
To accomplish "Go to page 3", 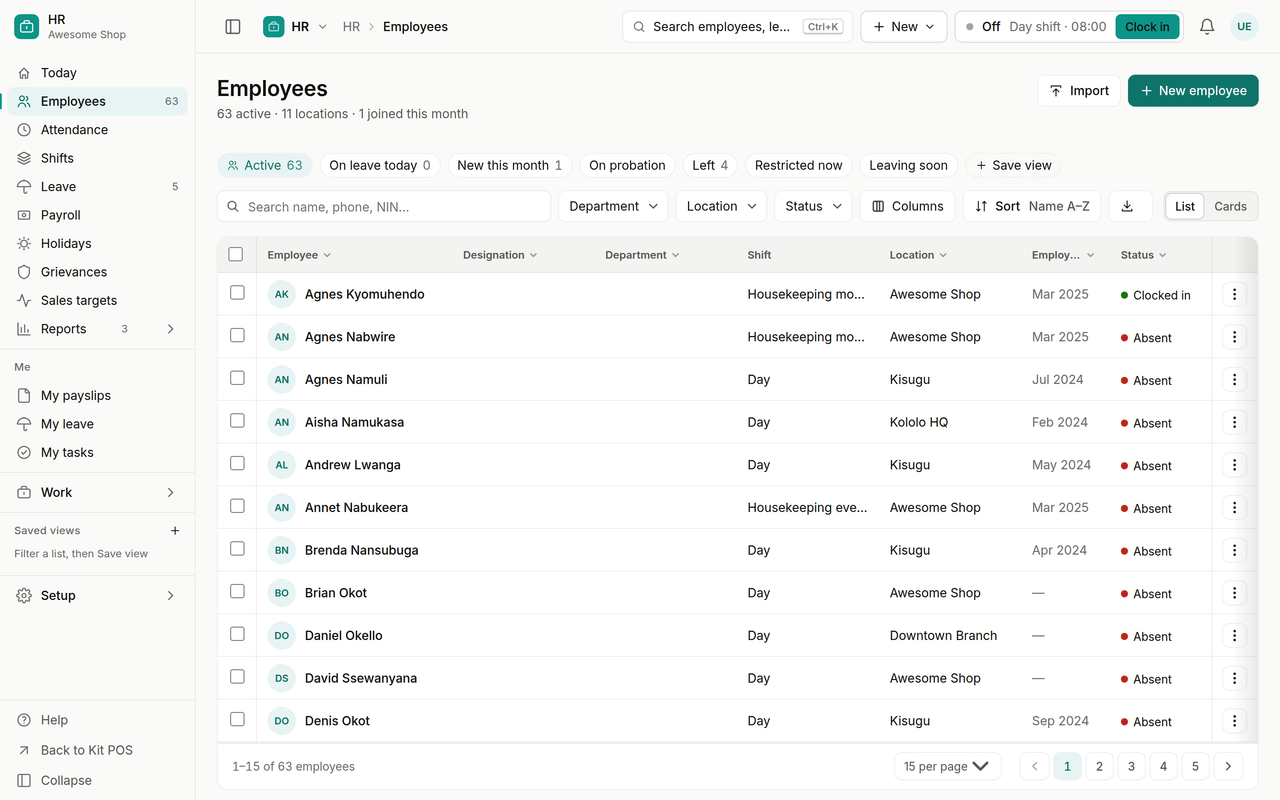I will [x=1131, y=766].
